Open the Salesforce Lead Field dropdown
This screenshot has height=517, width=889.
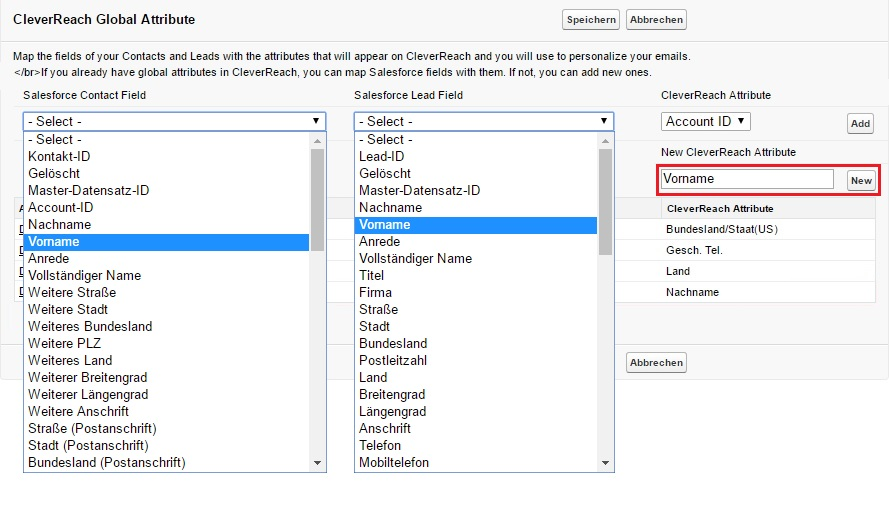point(484,121)
